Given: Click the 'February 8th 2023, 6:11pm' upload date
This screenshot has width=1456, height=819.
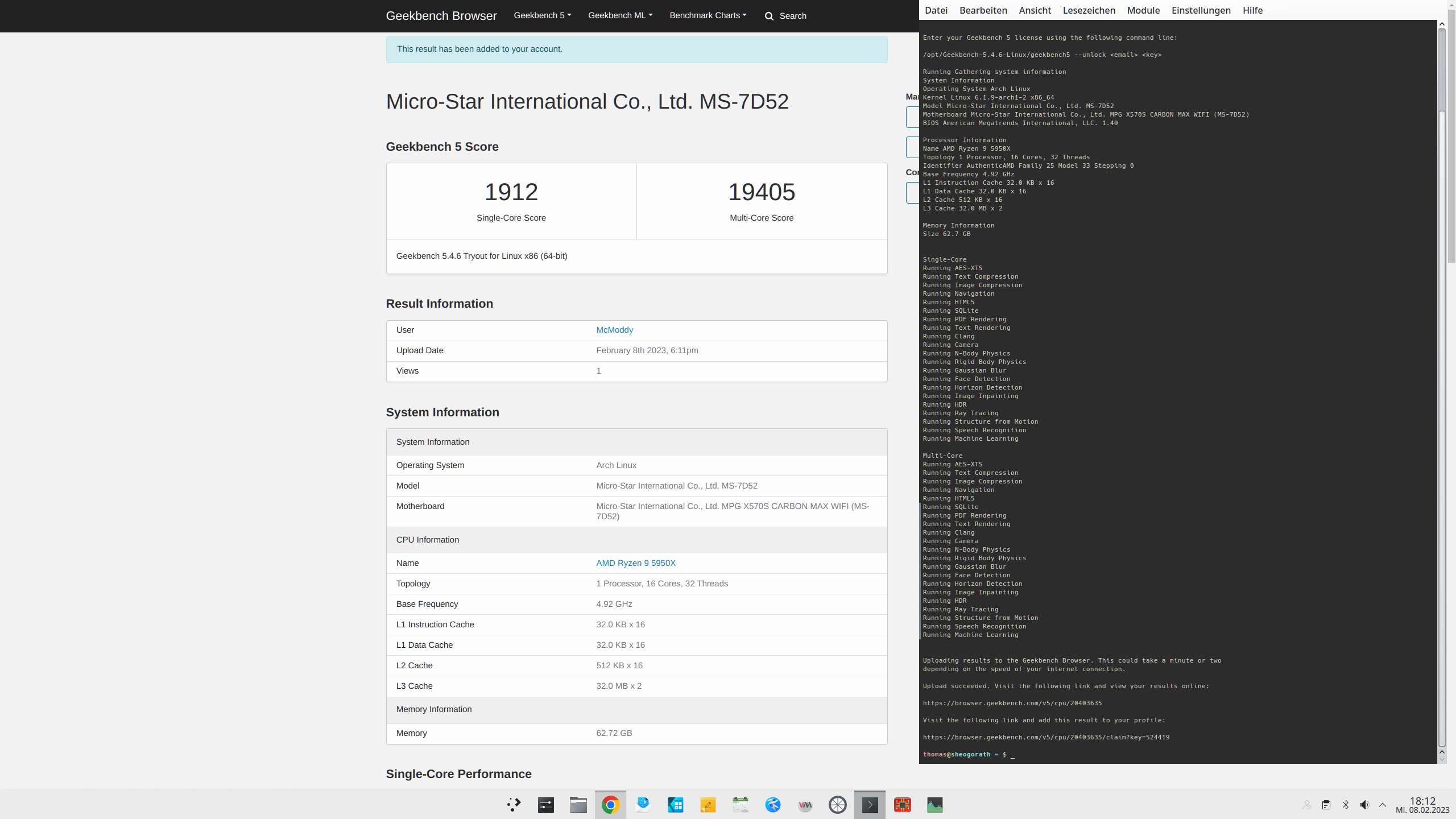Looking at the screenshot, I should pyautogui.click(x=647, y=350).
